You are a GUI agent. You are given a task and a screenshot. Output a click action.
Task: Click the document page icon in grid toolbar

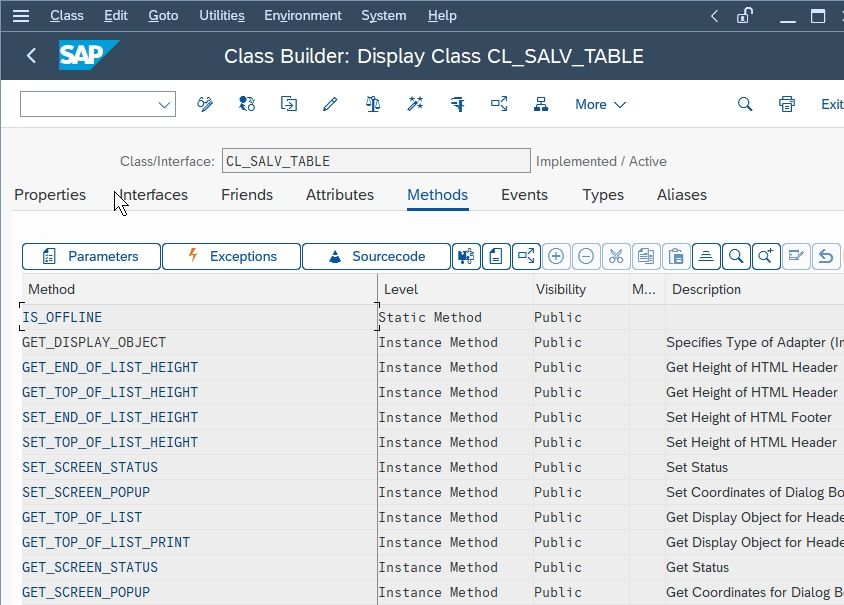pyautogui.click(x=496, y=256)
